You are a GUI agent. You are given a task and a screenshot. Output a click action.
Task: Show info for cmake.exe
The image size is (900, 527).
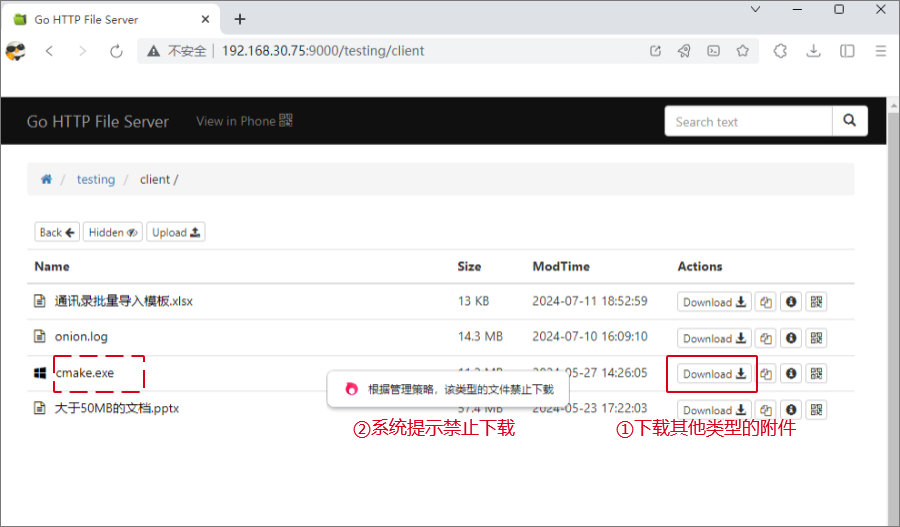pyautogui.click(x=791, y=374)
